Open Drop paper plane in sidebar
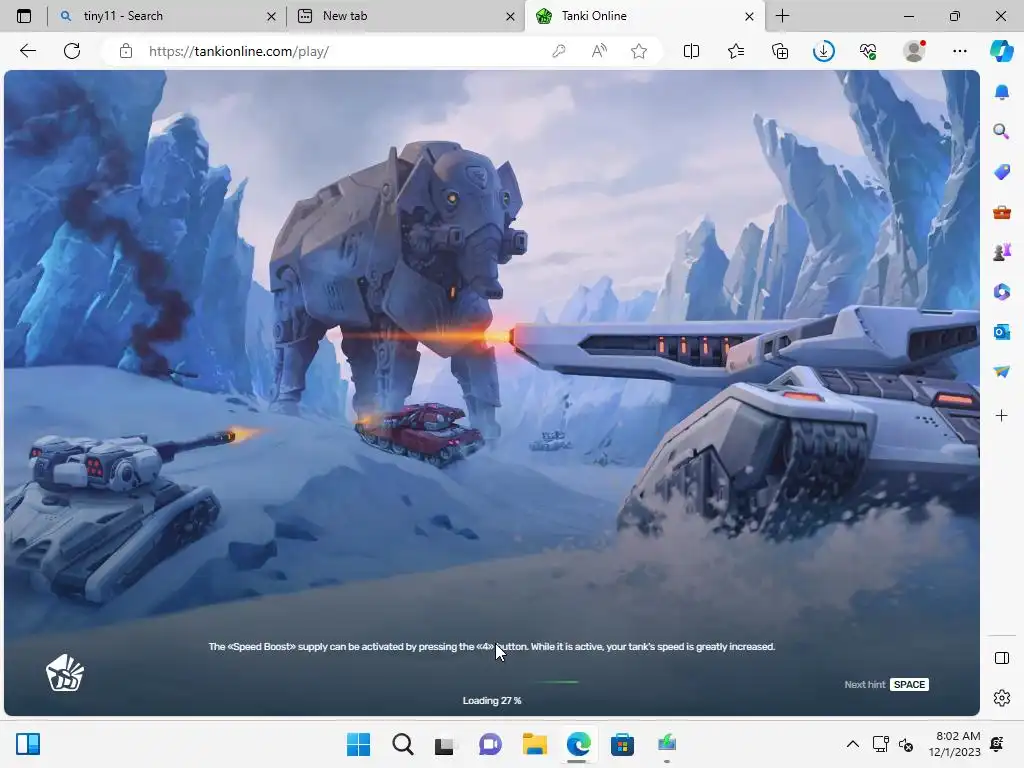The height and width of the screenshot is (768, 1024). pyautogui.click(x=1002, y=372)
